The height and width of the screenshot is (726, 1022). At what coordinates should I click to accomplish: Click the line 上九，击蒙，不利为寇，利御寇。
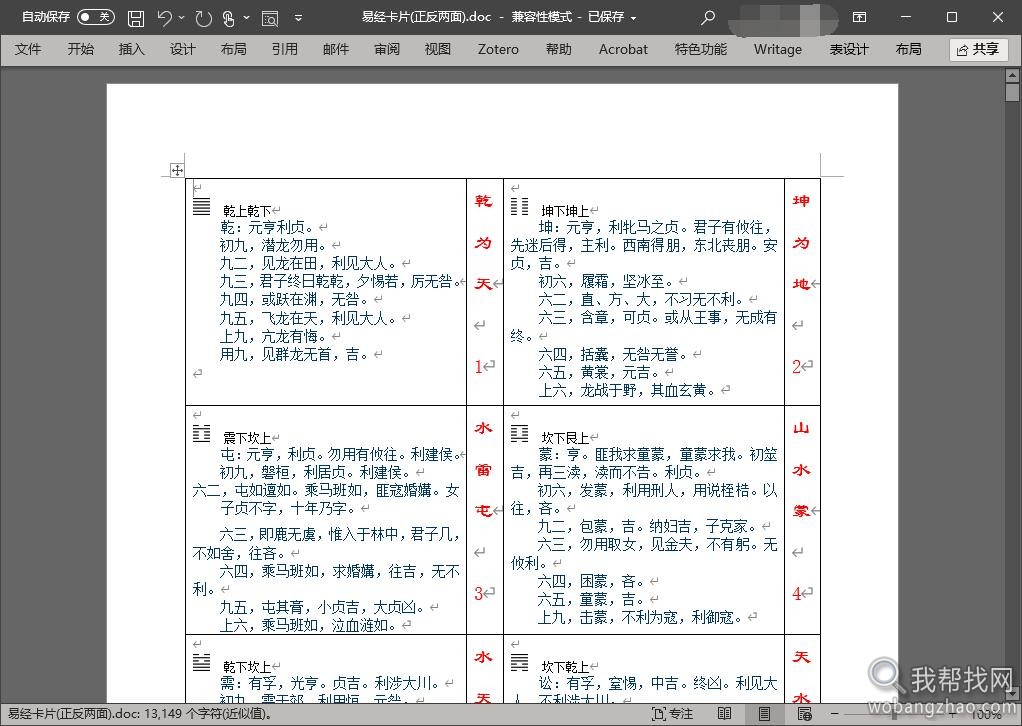click(x=641, y=617)
